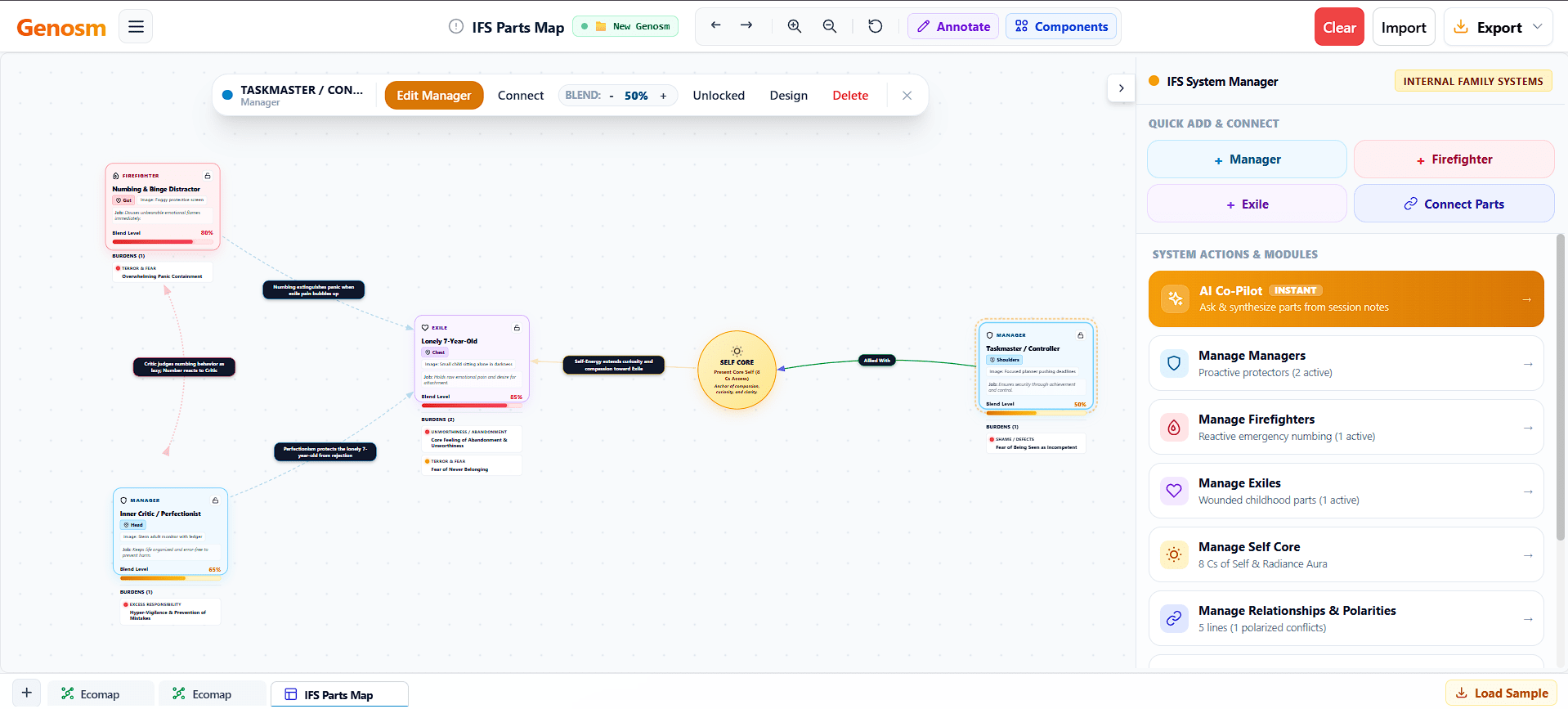Click the Import button
The image size is (1568, 709).
pyautogui.click(x=1404, y=27)
